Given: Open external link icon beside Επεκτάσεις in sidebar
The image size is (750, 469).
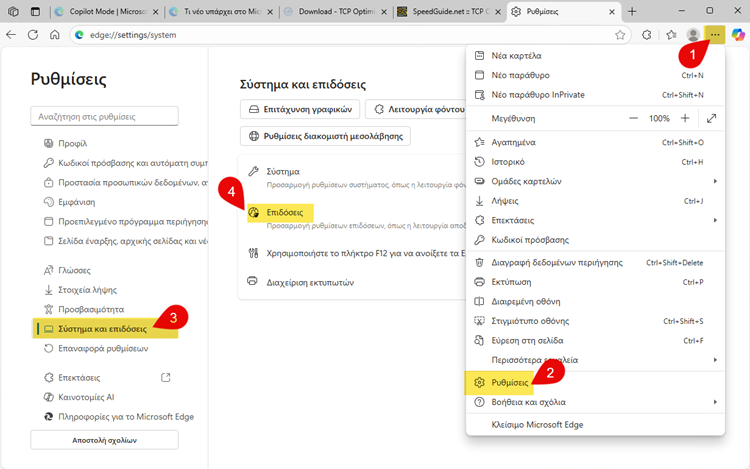Looking at the screenshot, I should [x=166, y=378].
